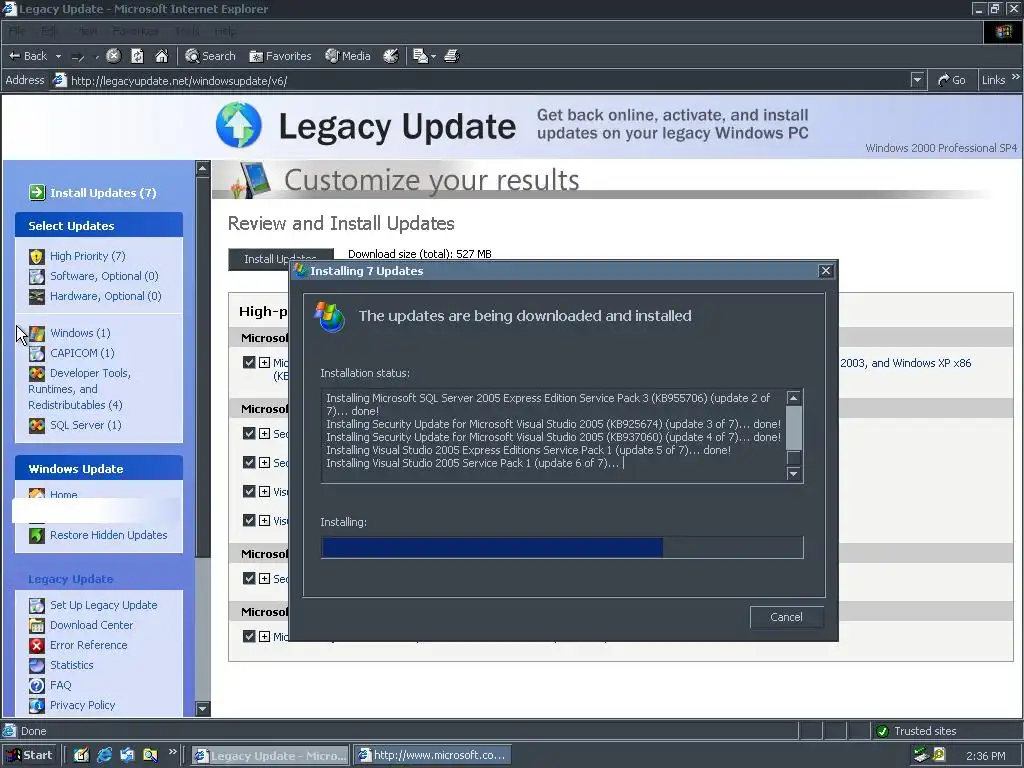Refresh the page with the Refresh icon

pyautogui.click(x=137, y=56)
